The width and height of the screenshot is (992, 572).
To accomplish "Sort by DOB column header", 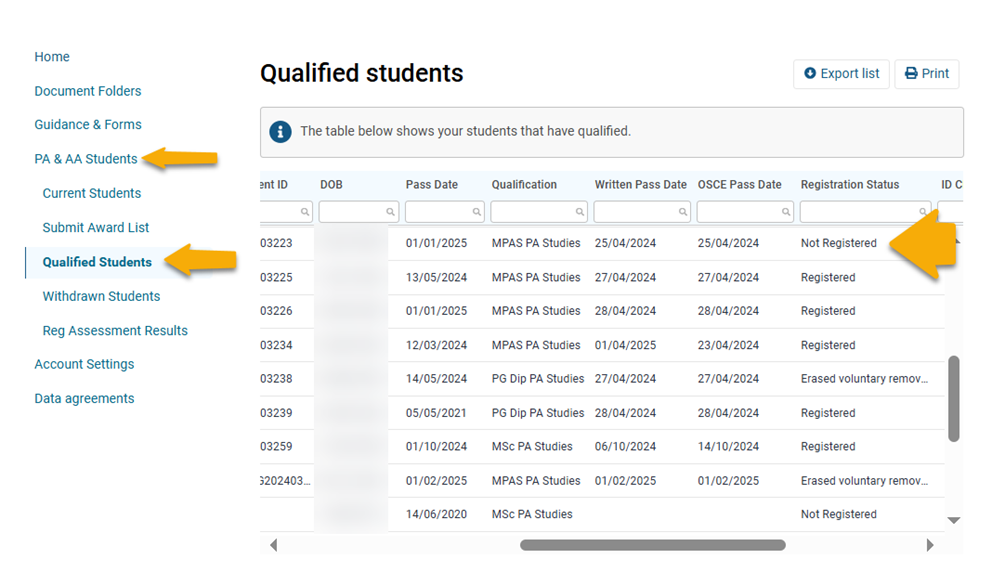I will click(331, 185).
